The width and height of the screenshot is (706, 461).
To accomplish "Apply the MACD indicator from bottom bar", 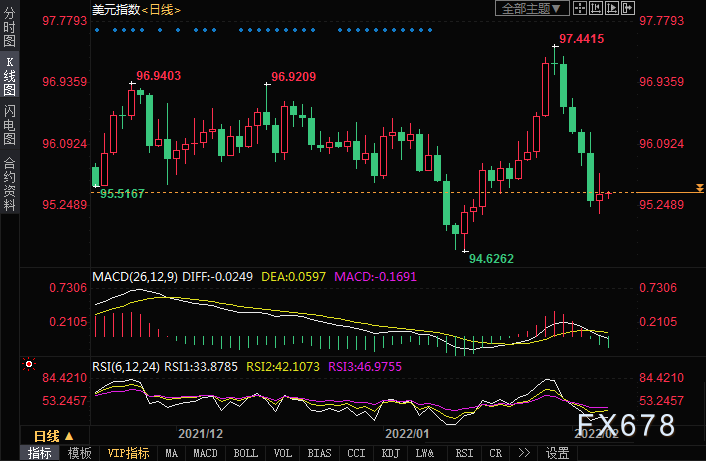I will [x=205, y=453].
